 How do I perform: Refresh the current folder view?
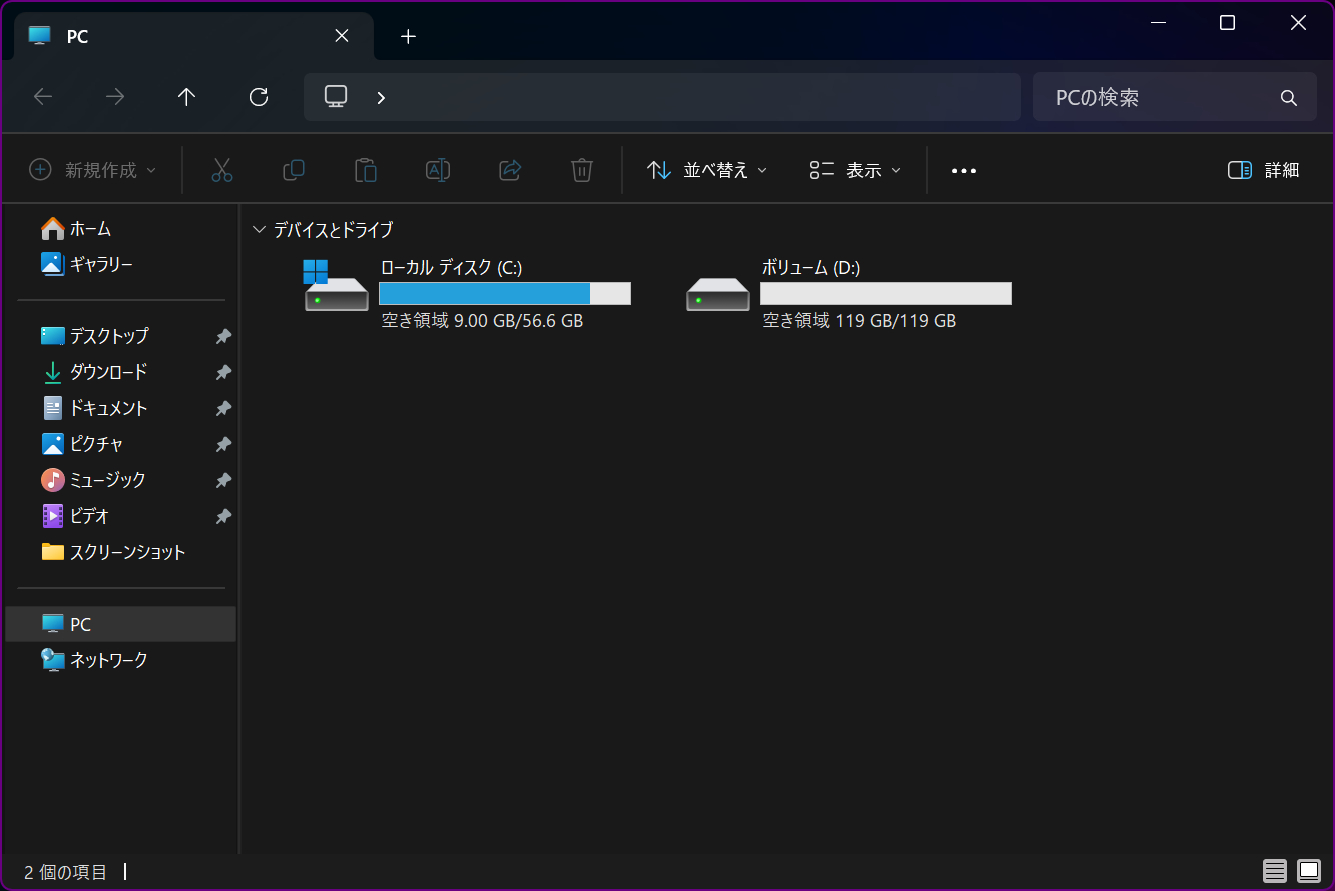[259, 97]
